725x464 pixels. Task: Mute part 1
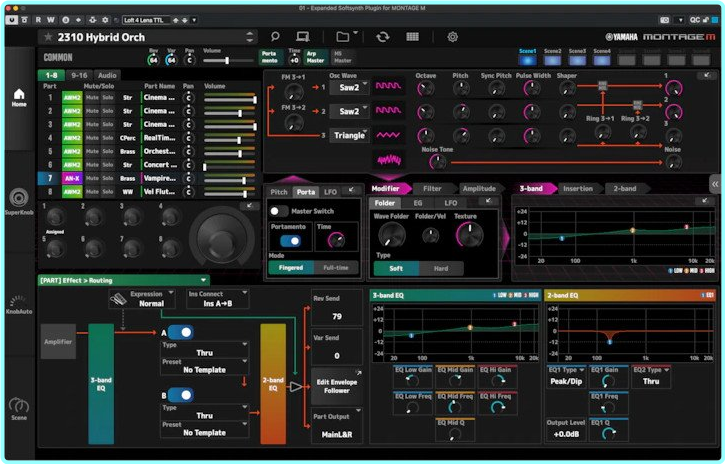(x=92, y=98)
